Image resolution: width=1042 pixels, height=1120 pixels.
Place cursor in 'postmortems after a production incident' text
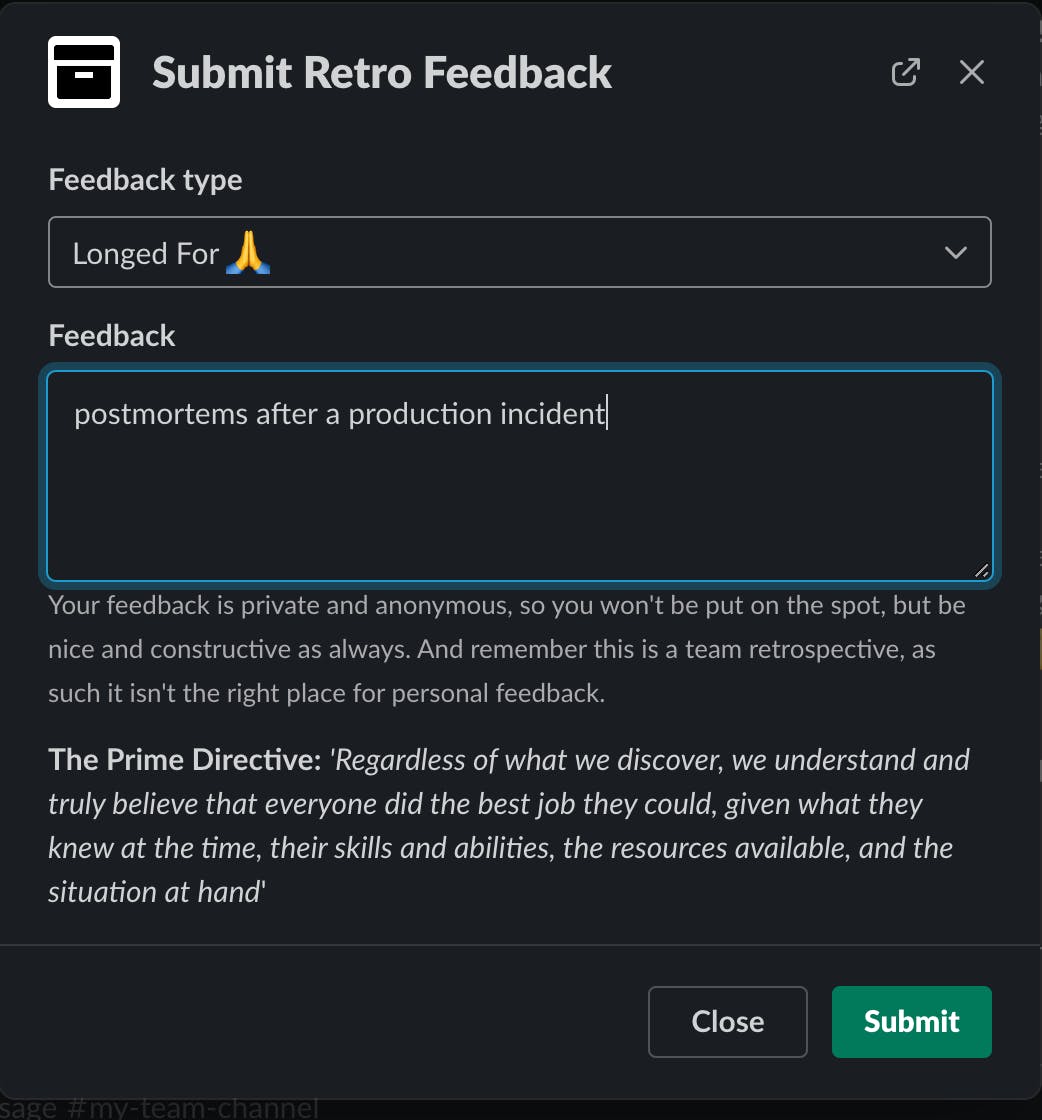(x=340, y=414)
